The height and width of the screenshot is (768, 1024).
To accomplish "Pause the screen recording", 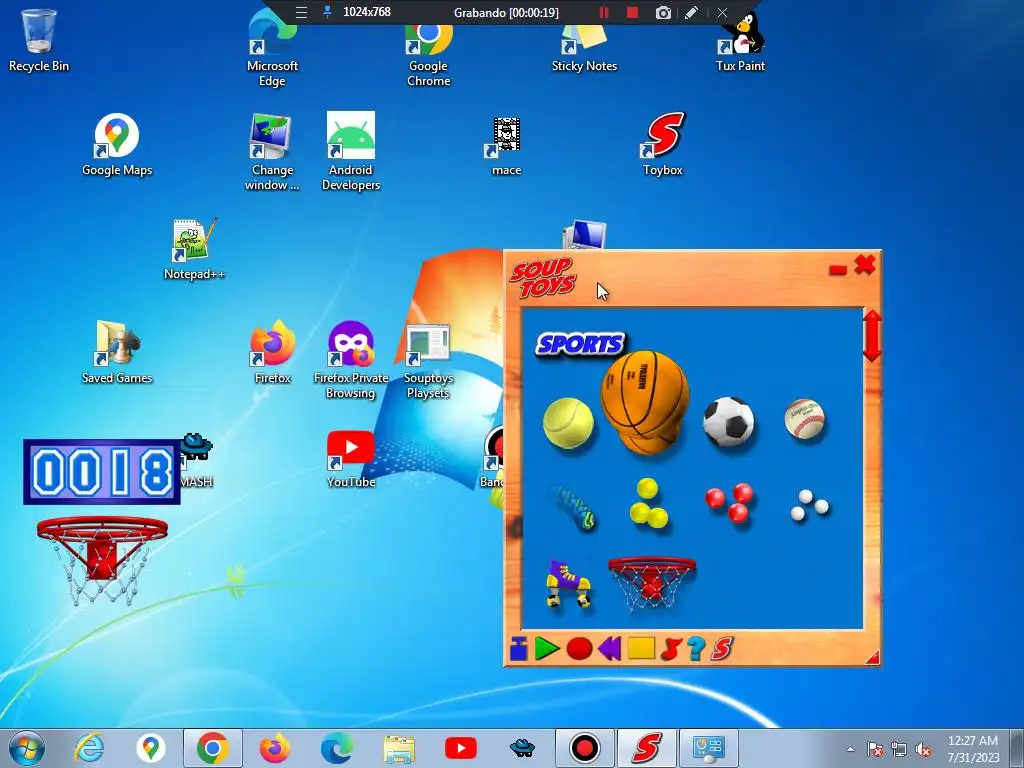I will [603, 12].
